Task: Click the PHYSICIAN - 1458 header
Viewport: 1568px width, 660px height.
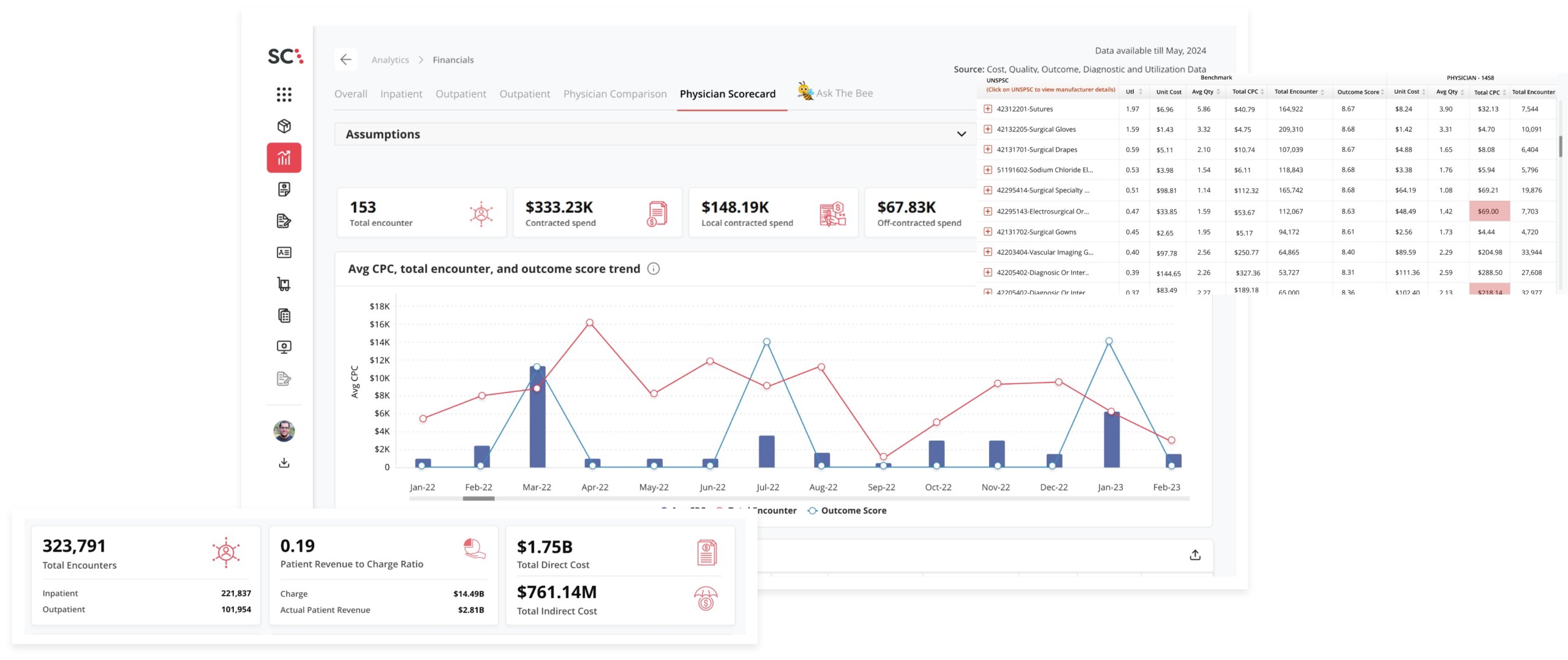Action: pyautogui.click(x=1470, y=78)
